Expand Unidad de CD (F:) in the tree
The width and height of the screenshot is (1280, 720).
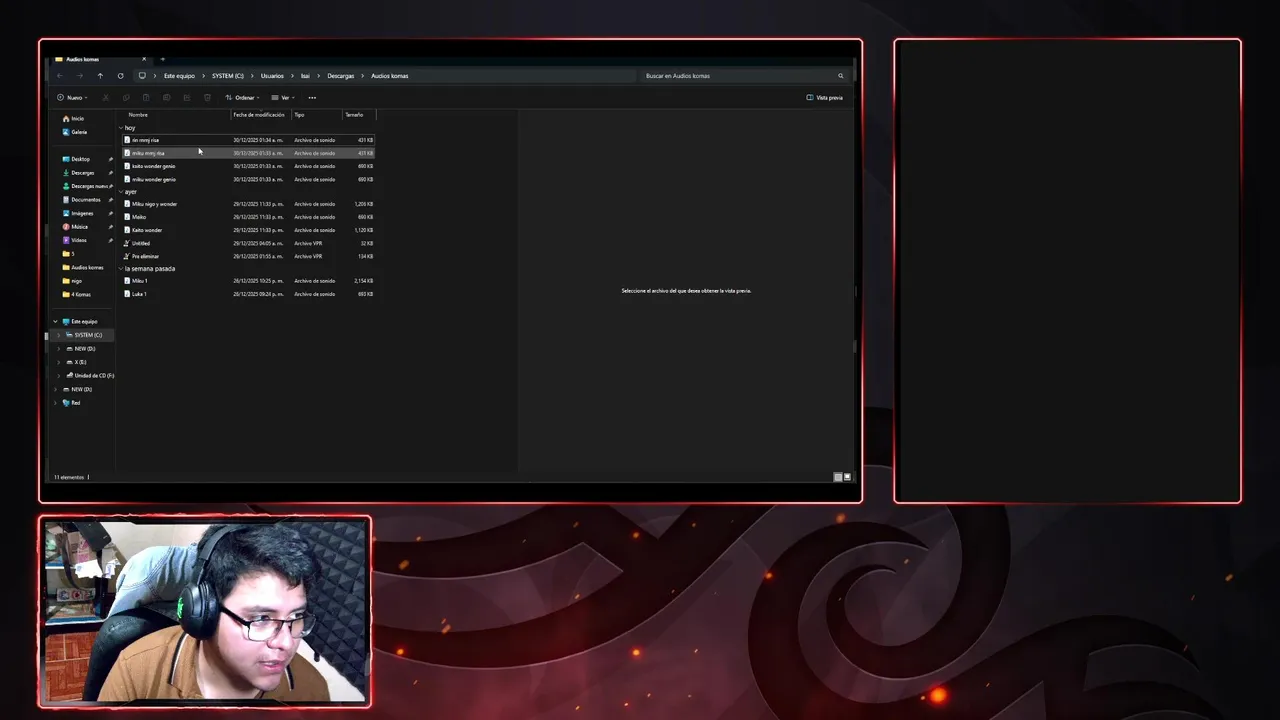point(59,376)
